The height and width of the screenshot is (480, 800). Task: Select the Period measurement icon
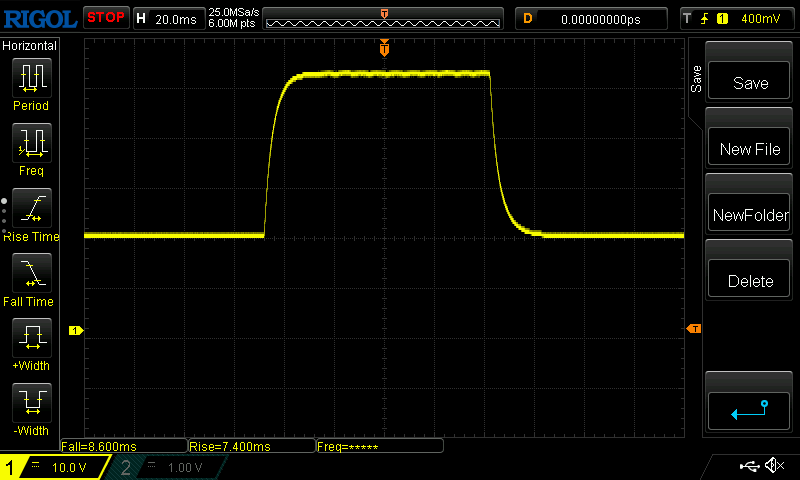[x=31, y=78]
